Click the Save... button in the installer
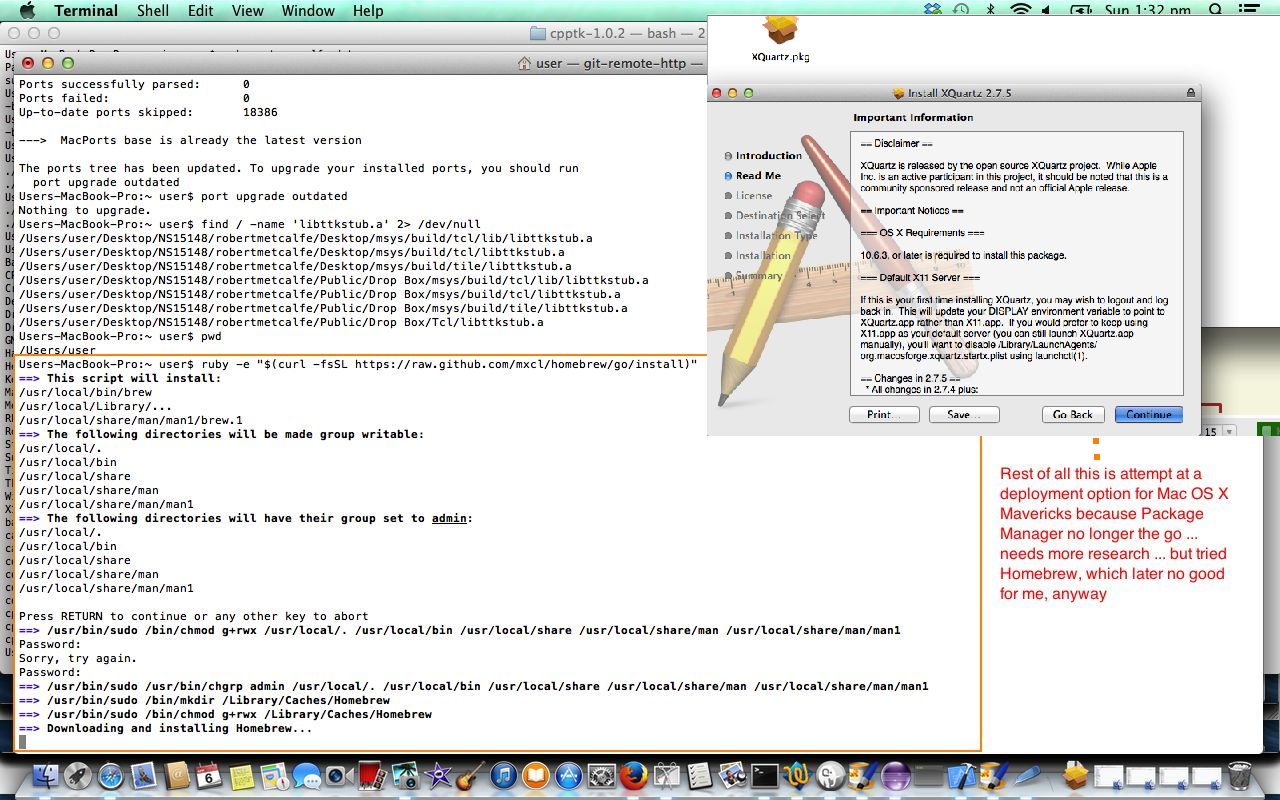 pos(964,414)
